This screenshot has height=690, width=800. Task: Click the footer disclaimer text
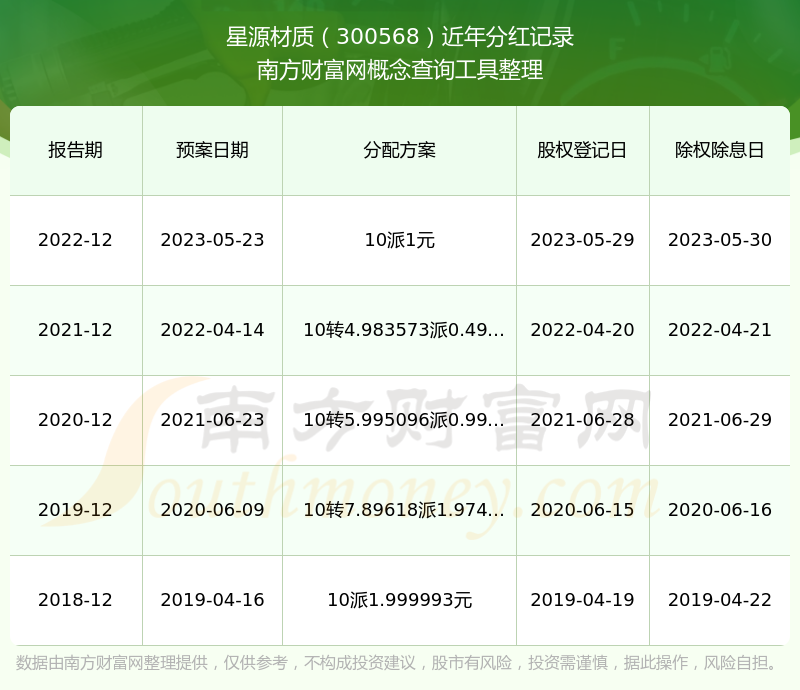[x=396, y=662]
